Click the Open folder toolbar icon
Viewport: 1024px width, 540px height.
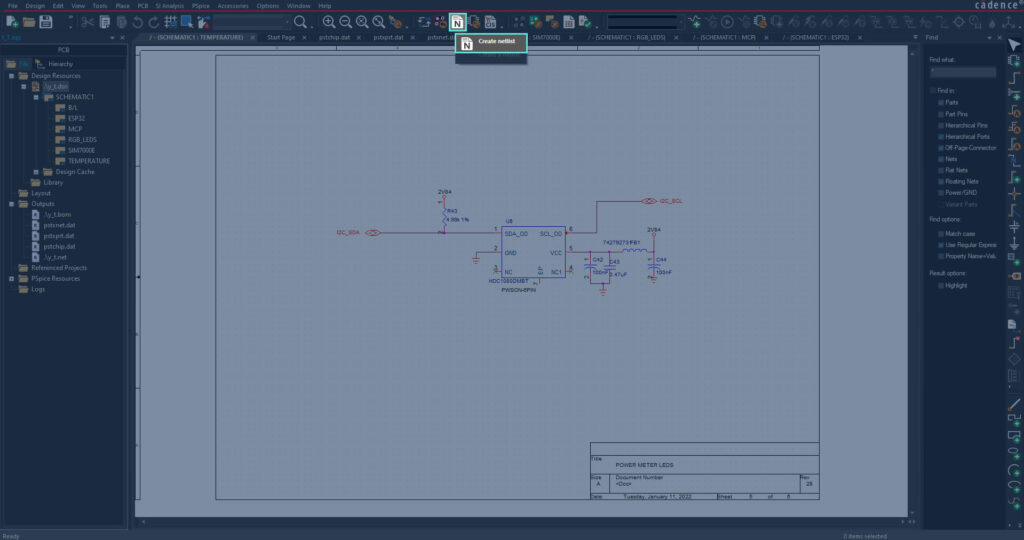tap(29, 21)
